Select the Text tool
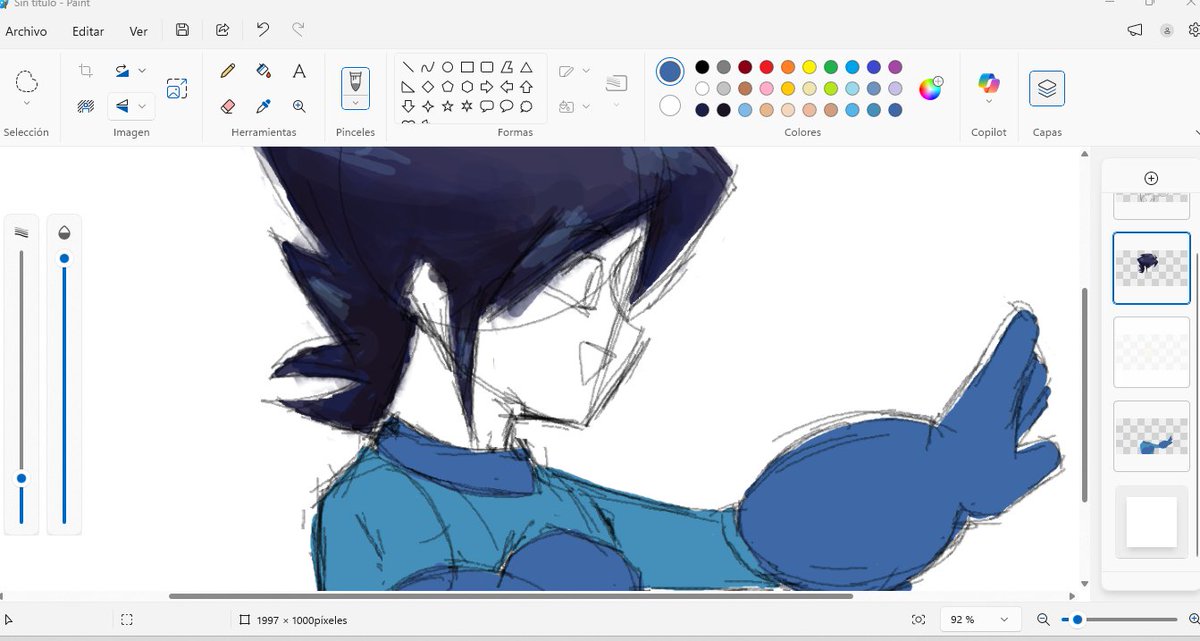The width and height of the screenshot is (1200, 641). coord(299,71)
